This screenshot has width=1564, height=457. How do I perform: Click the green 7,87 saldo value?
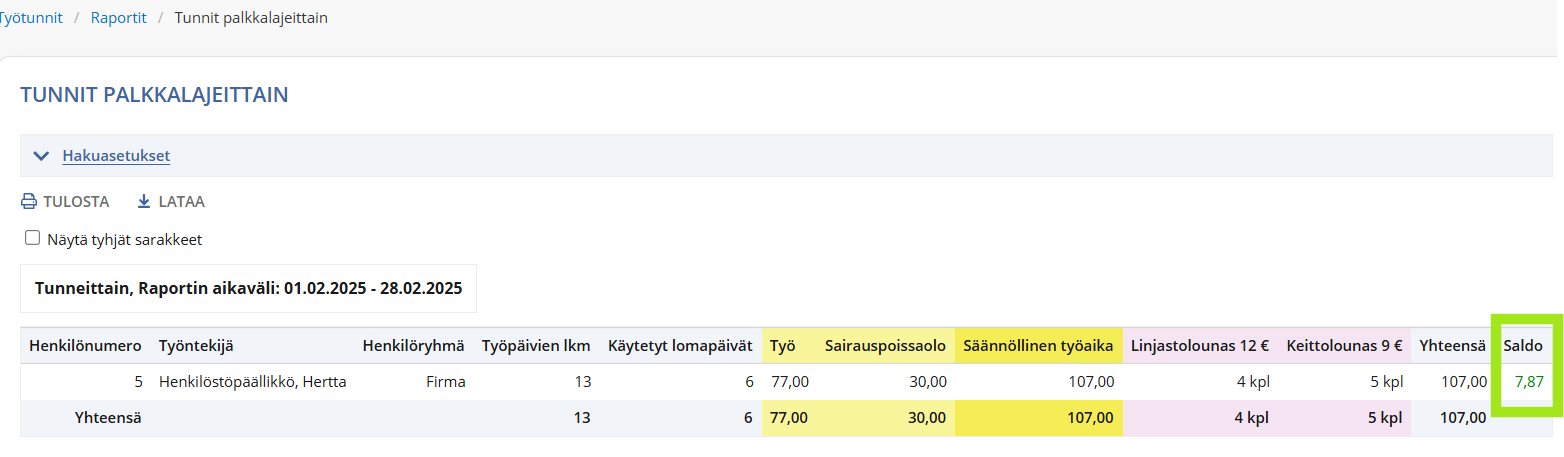[1529, 381]
